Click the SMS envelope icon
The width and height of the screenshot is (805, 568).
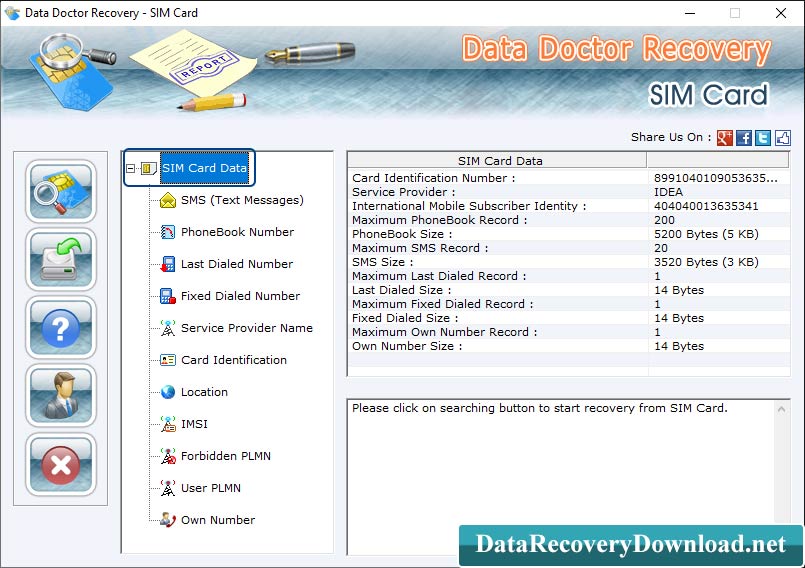click(x=168, y=200)
